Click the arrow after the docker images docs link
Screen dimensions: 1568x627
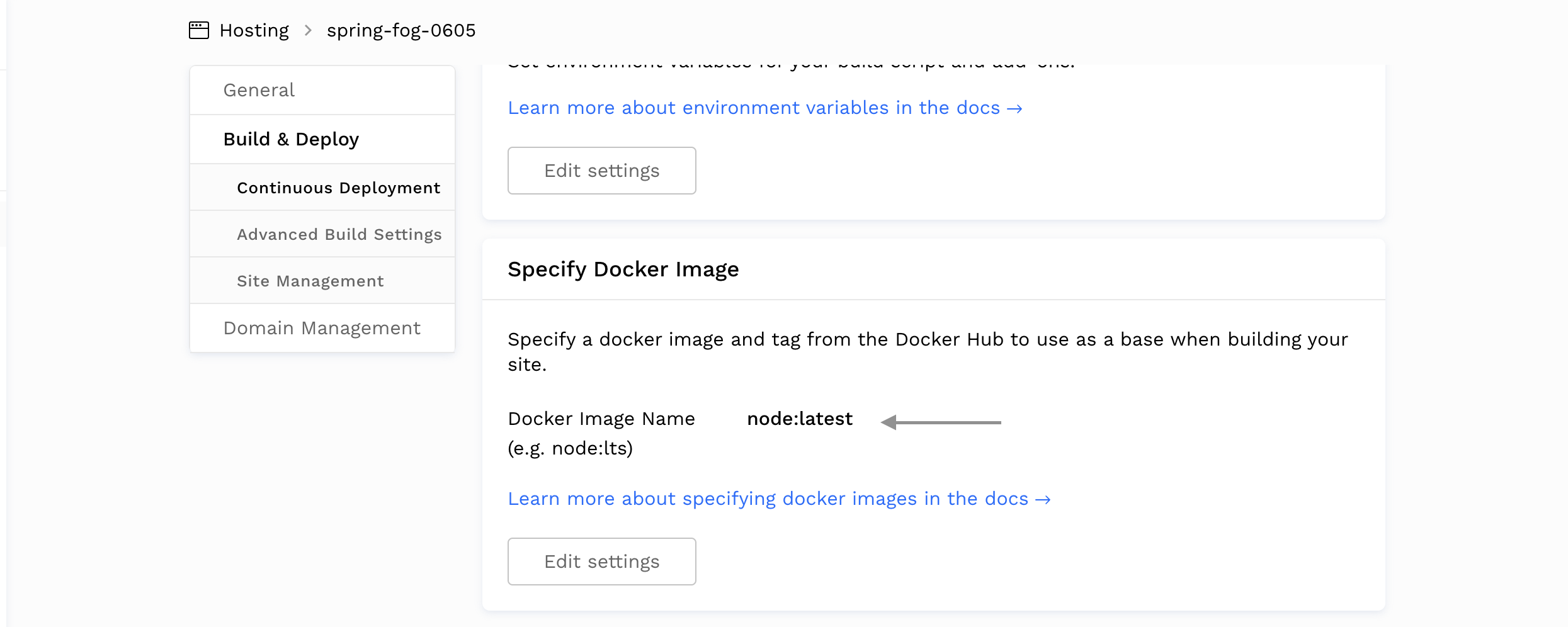click(x=1043, y=500)
